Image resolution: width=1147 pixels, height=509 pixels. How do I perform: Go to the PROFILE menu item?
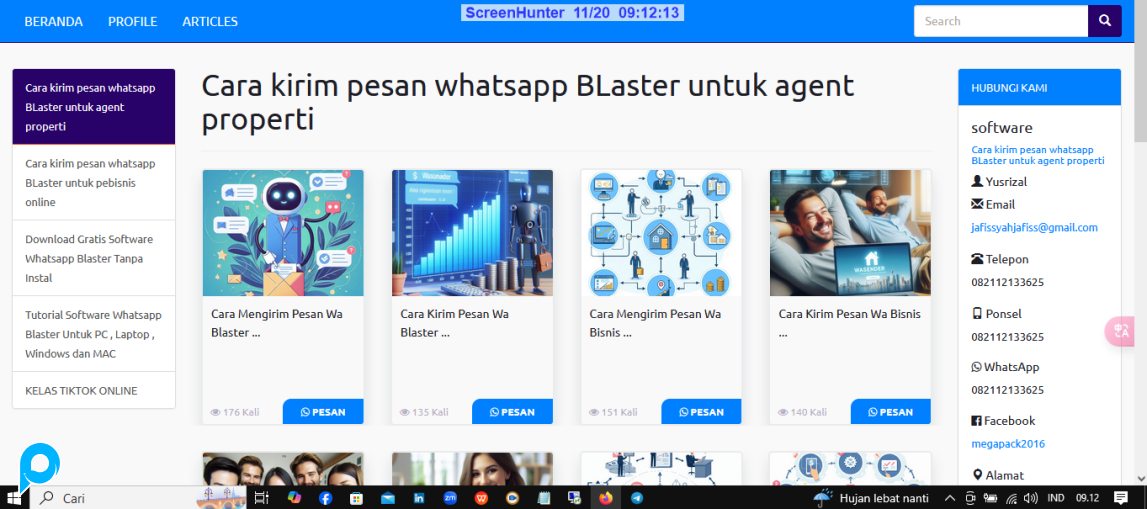click(132, 21)
